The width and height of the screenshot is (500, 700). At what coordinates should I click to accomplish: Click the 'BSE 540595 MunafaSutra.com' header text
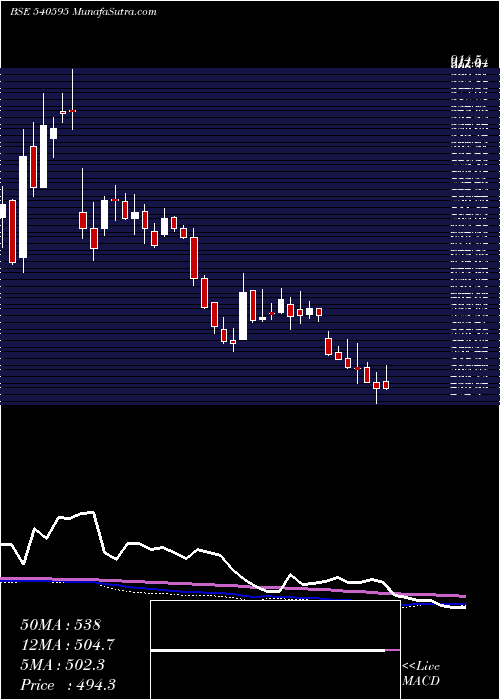tap(83, 12)
